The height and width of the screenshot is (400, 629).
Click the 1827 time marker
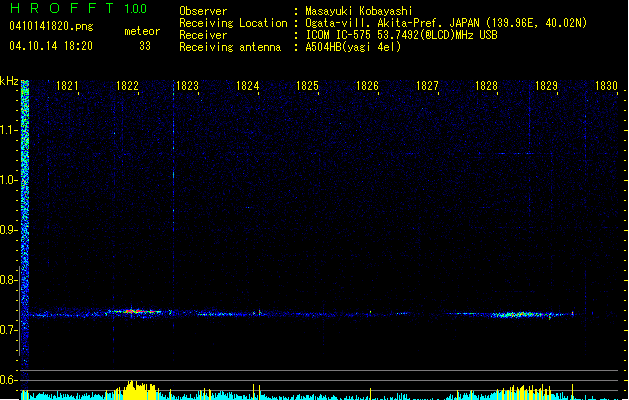427,86
